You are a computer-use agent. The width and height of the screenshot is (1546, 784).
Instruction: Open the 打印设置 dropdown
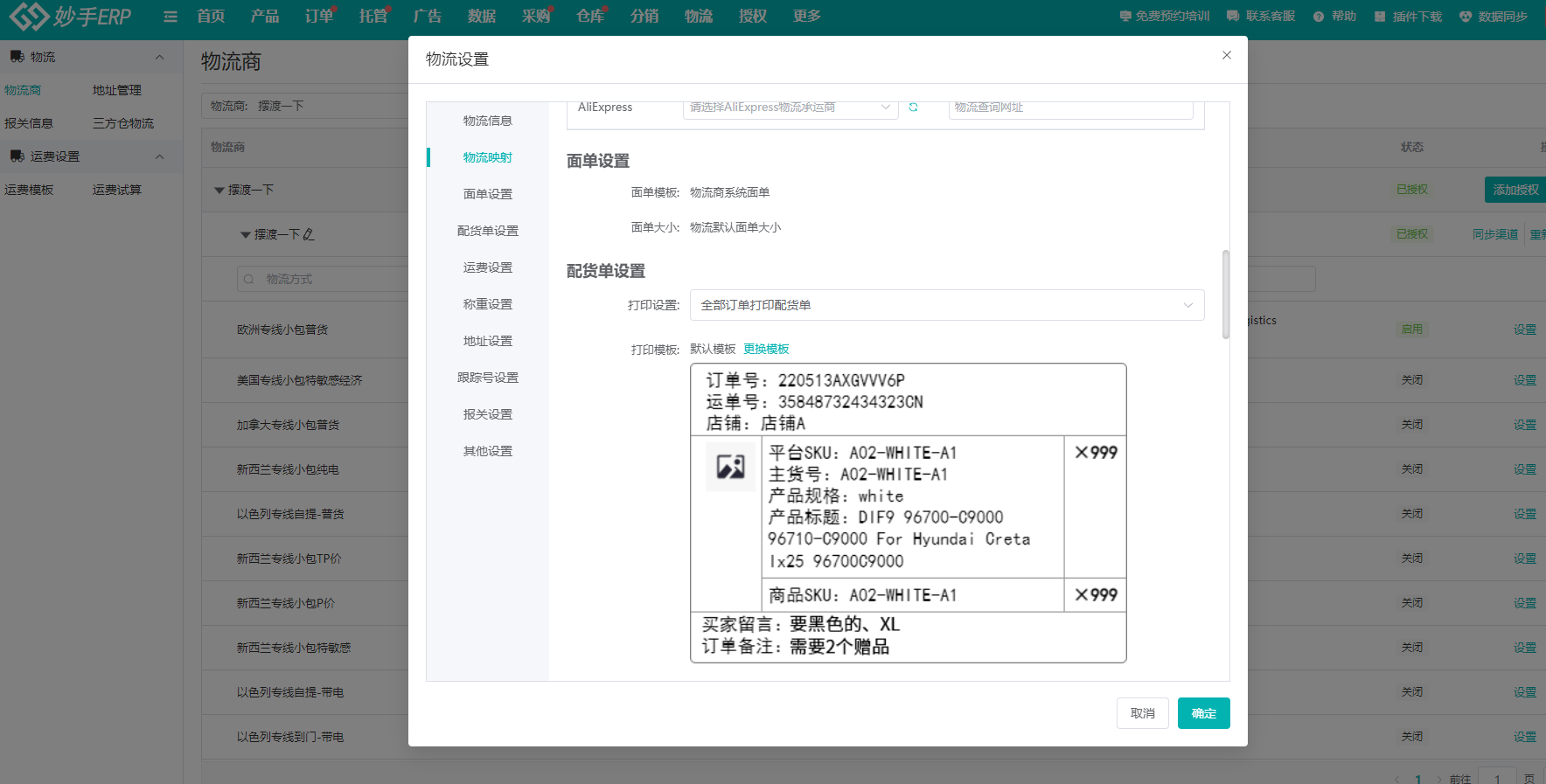pyautogui.click(x=946, y=305)
